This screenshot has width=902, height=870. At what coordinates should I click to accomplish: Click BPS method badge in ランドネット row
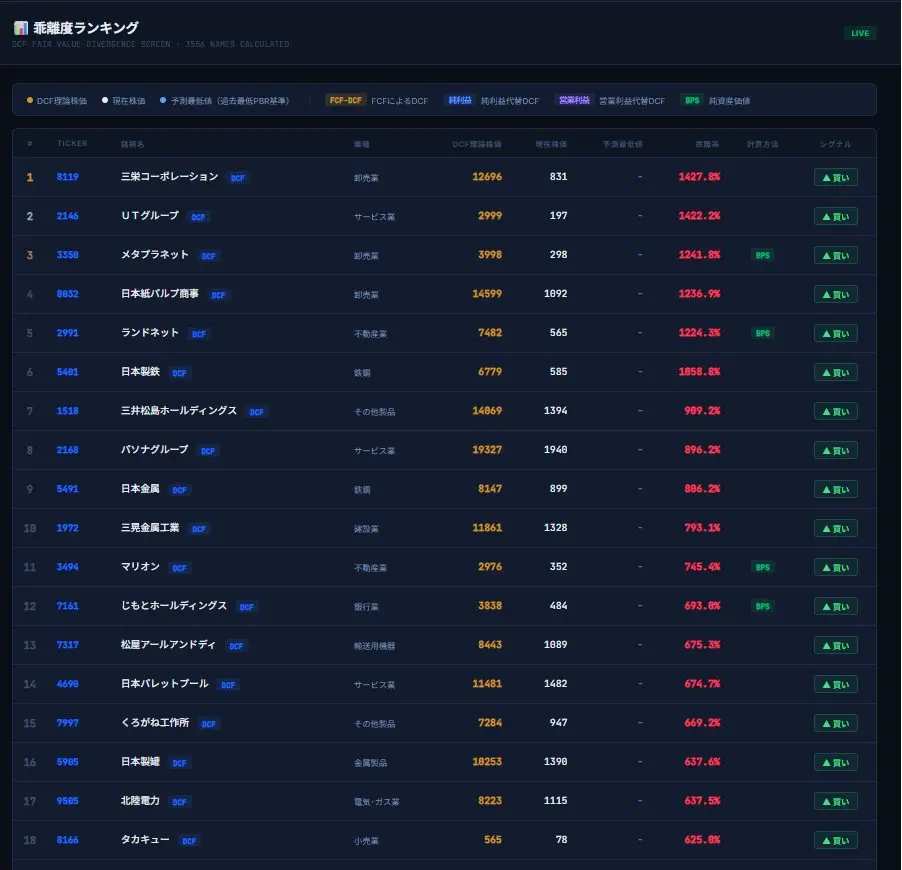(x=763, y=333)
